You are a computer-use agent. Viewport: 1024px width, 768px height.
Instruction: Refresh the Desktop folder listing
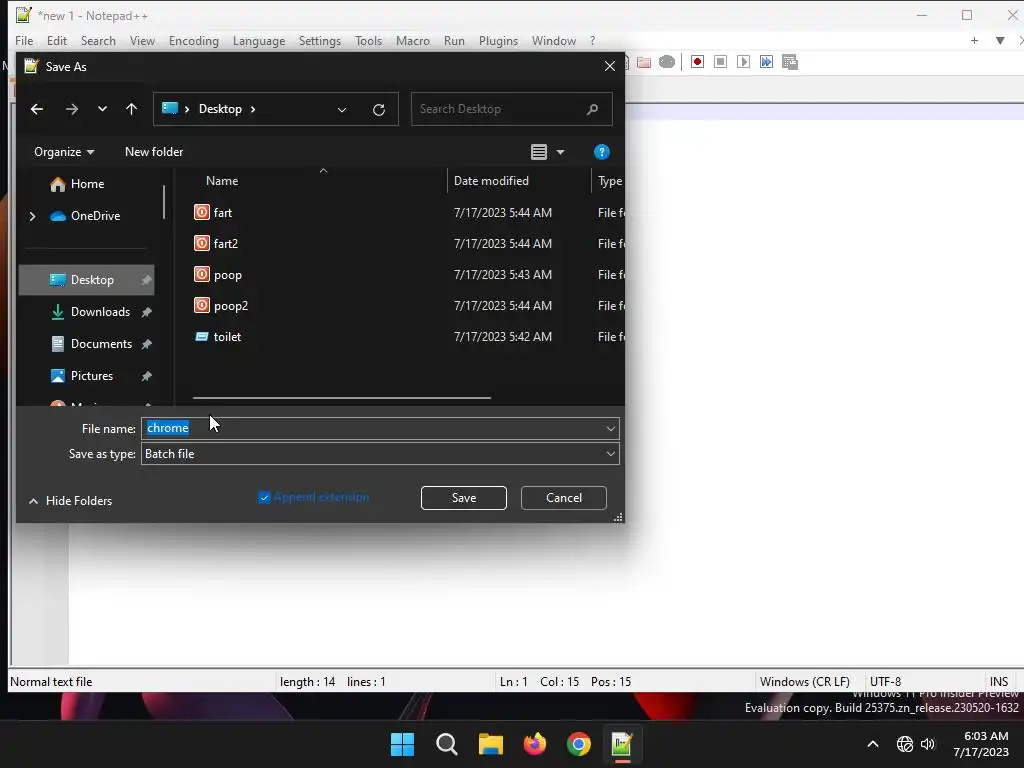coord(379,110)
